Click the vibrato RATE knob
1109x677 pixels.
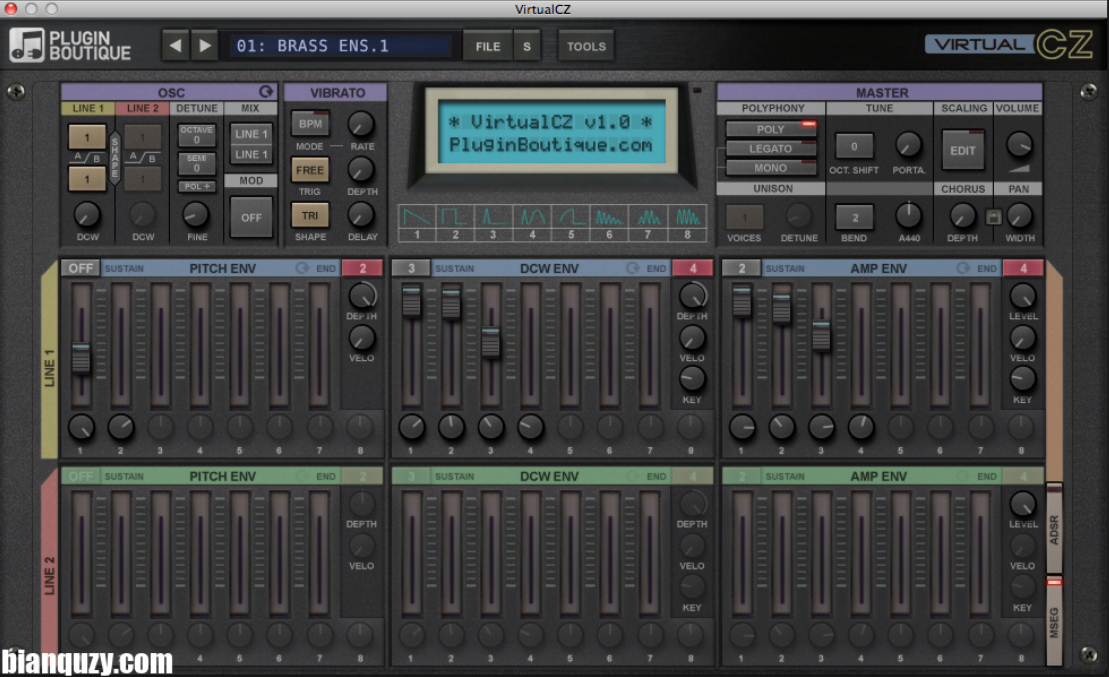pos(361,124)
